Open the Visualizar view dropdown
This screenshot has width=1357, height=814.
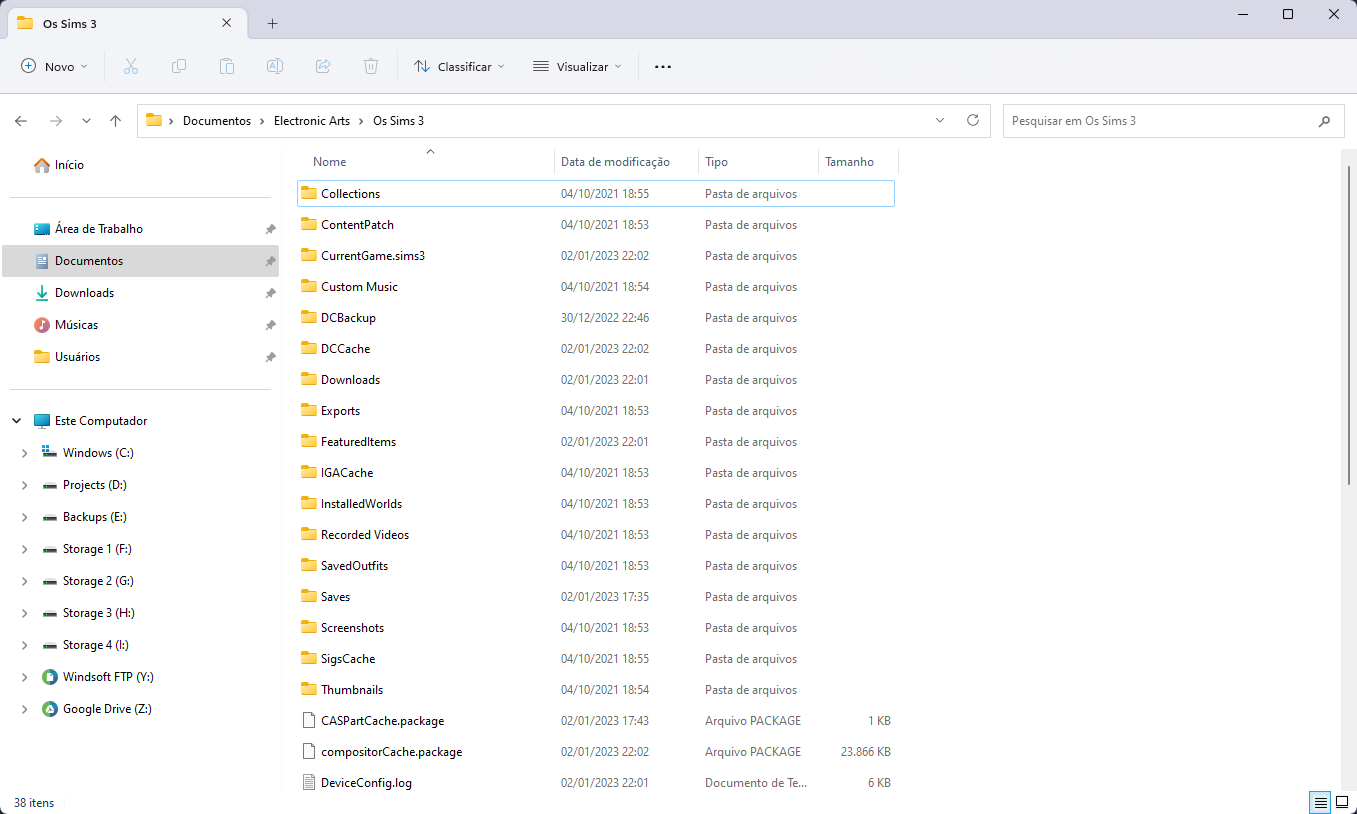click(577, 66)
